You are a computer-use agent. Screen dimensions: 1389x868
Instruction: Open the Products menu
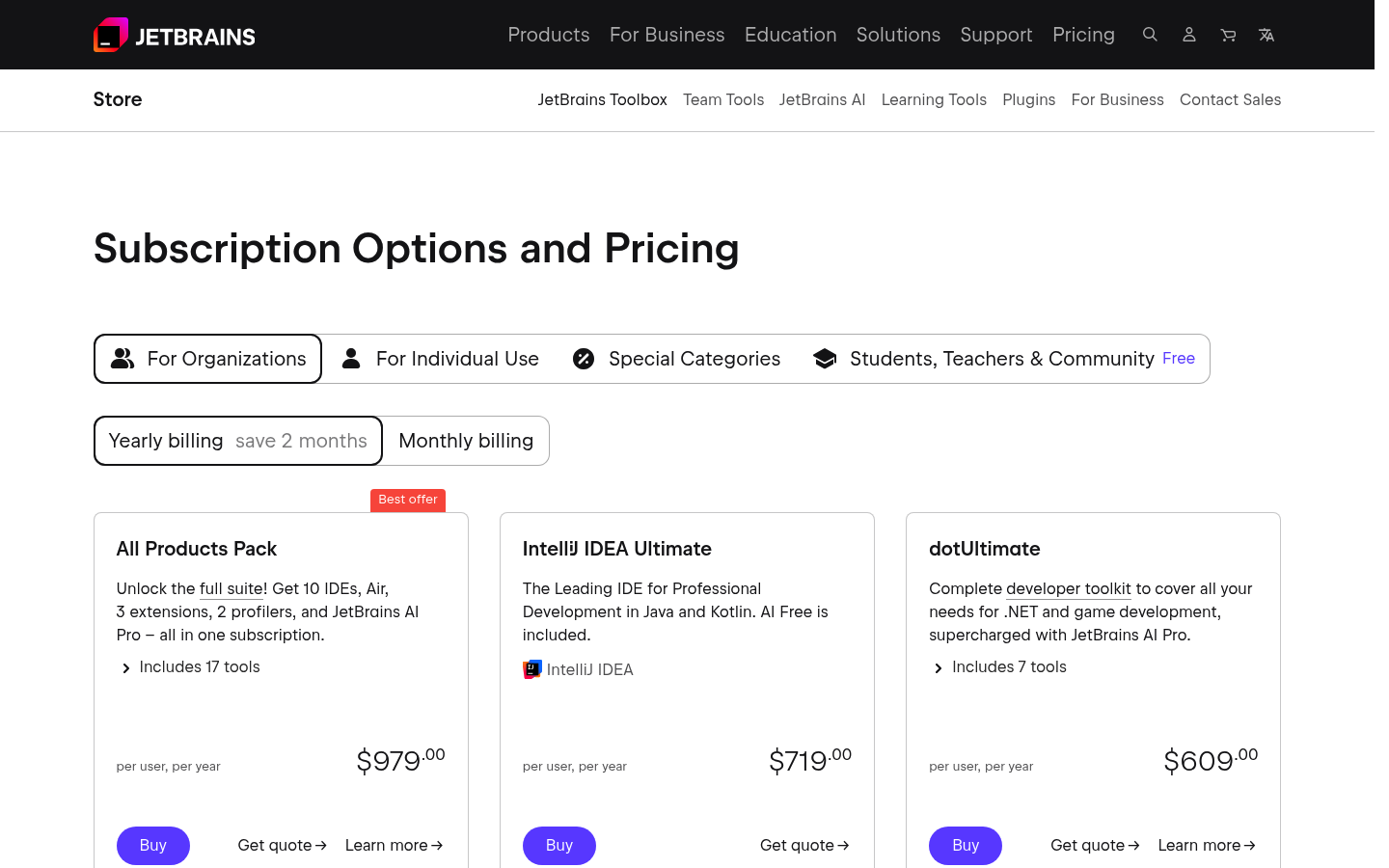[x=549, y=35]
